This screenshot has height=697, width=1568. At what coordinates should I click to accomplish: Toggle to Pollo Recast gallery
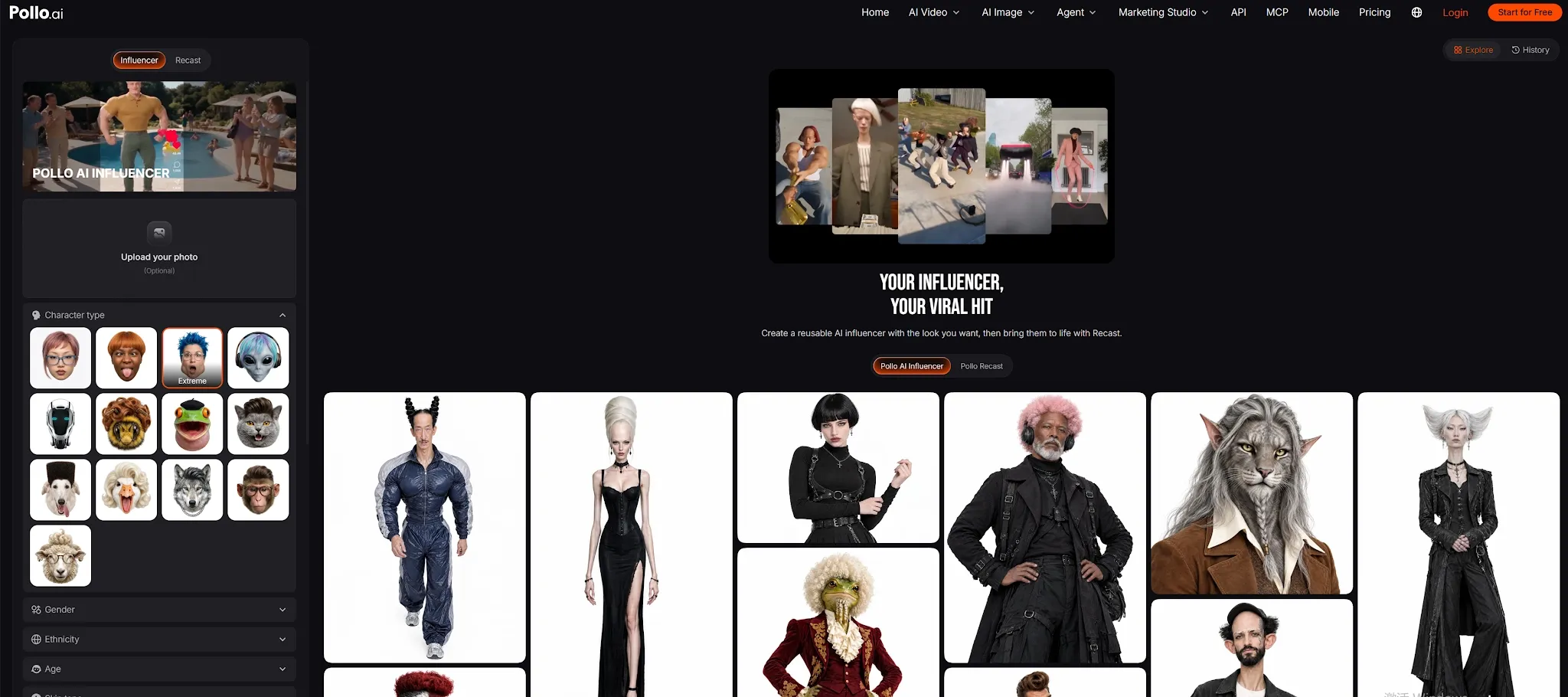click(x=982, y=366)
